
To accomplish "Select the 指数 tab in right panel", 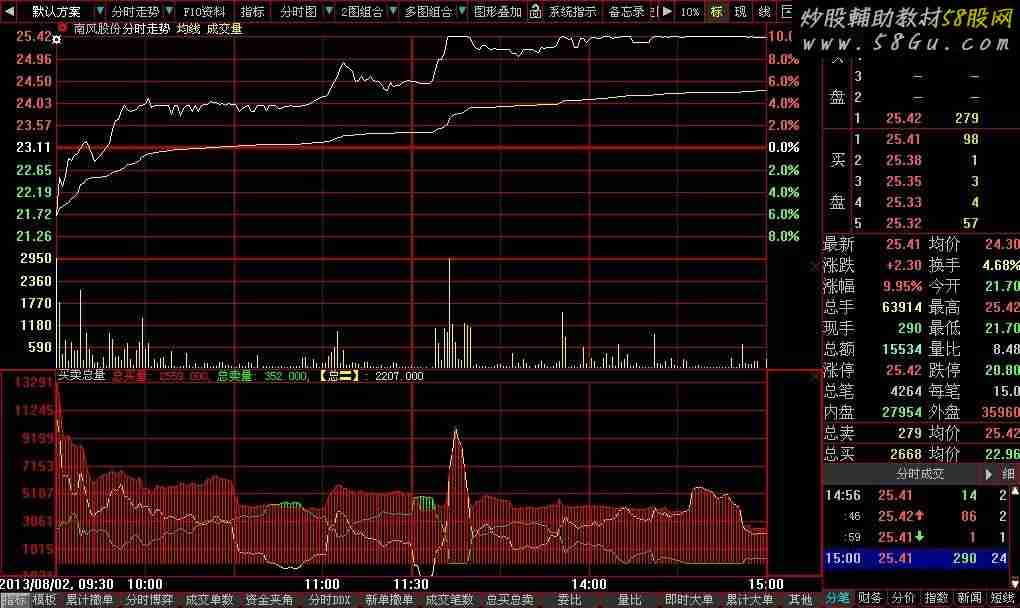I will pos(936,598).
